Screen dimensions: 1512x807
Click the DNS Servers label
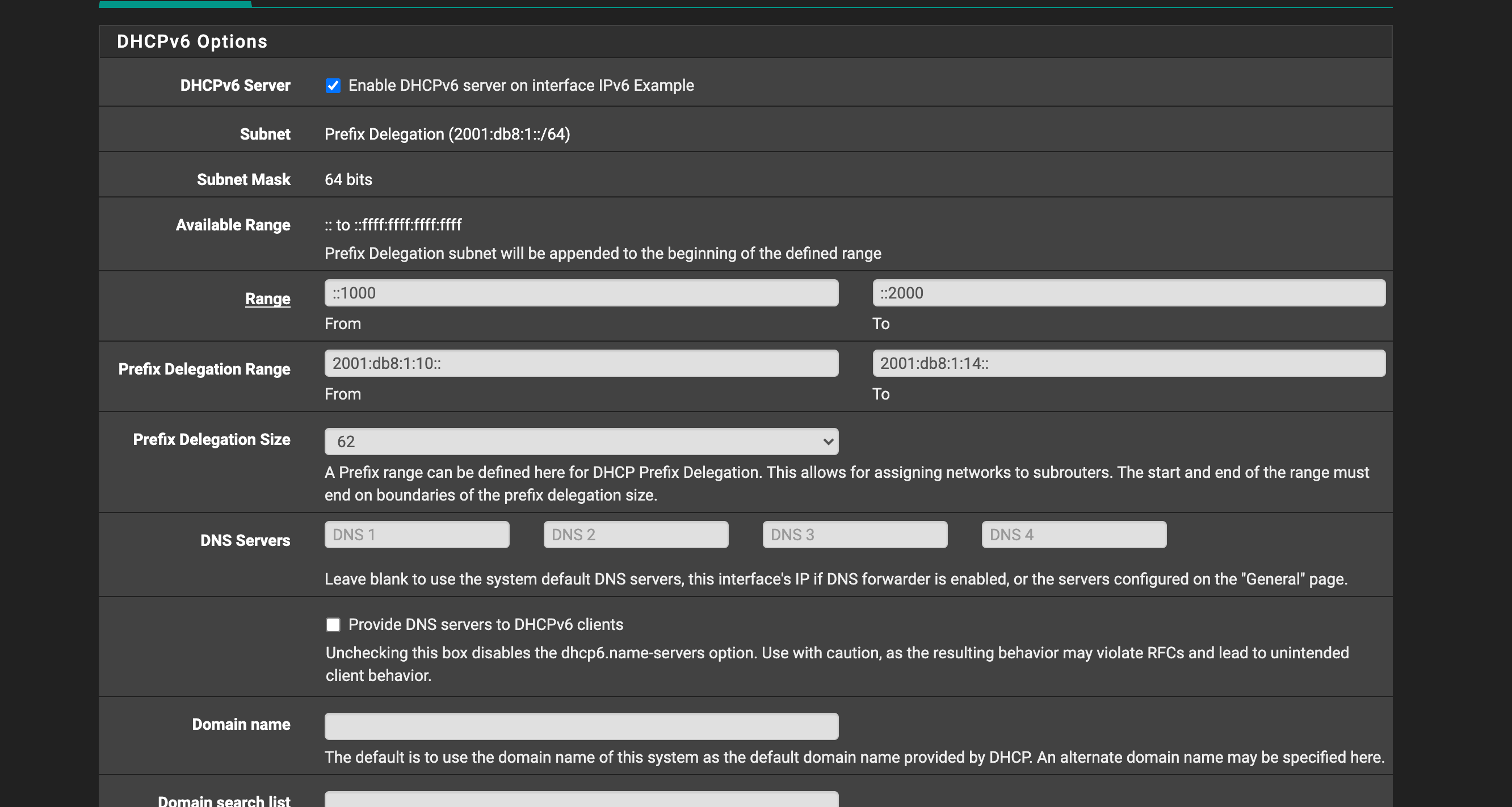pyautogui.click(x=245, y=540)
